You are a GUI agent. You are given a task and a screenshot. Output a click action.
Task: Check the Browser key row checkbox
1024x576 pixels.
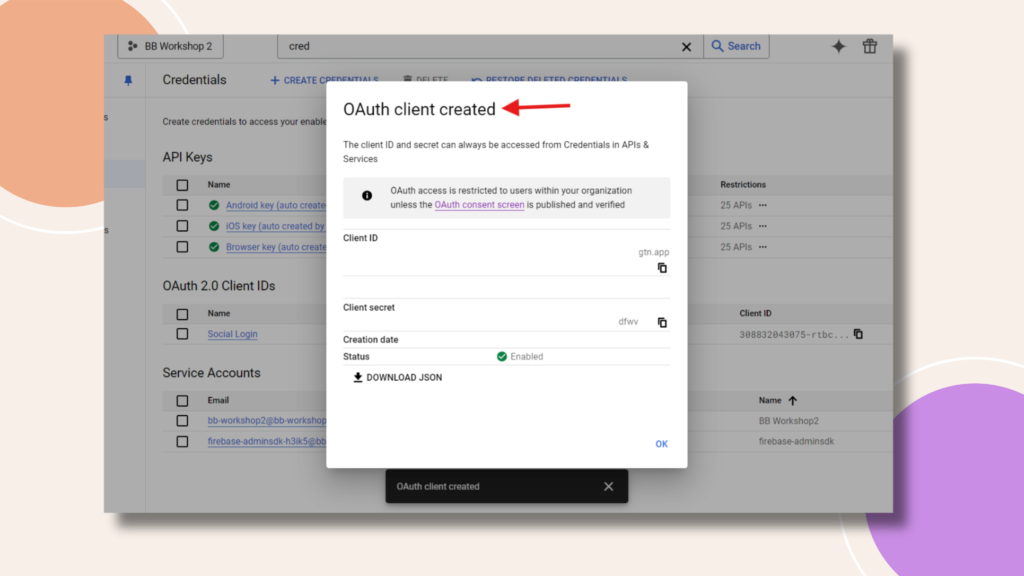[182, 248]
